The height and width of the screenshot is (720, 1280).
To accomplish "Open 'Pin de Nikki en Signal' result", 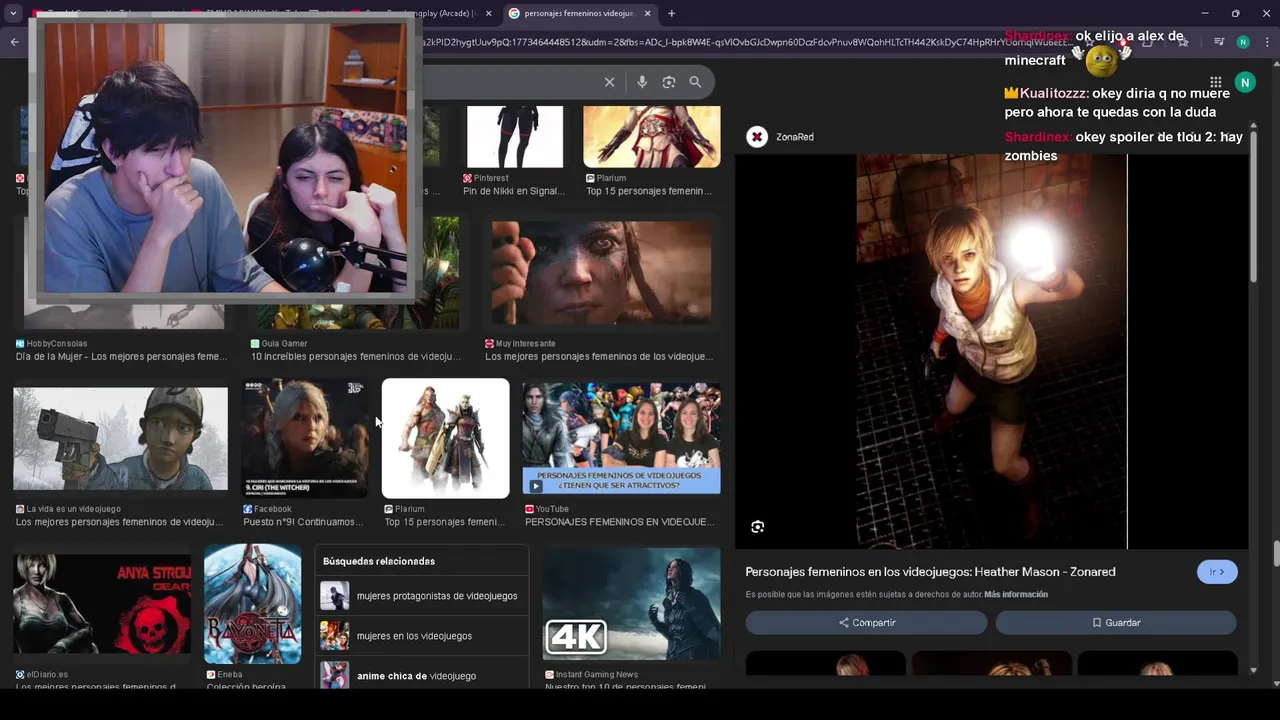I will coord(514,191).
